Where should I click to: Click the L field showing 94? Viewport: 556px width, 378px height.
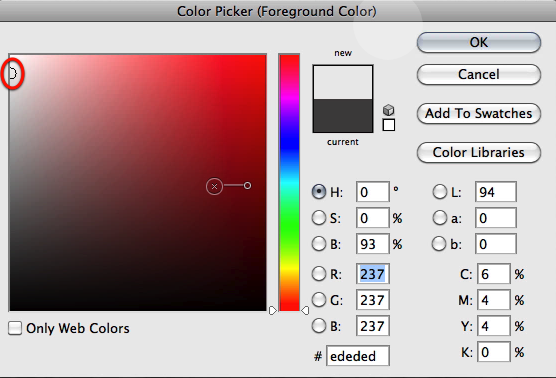[x=496, y=192]
